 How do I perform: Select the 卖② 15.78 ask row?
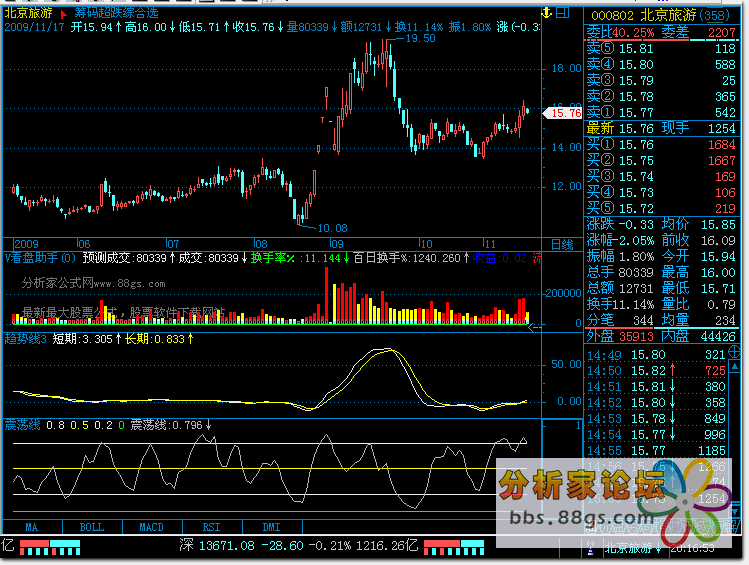(661, 96)
